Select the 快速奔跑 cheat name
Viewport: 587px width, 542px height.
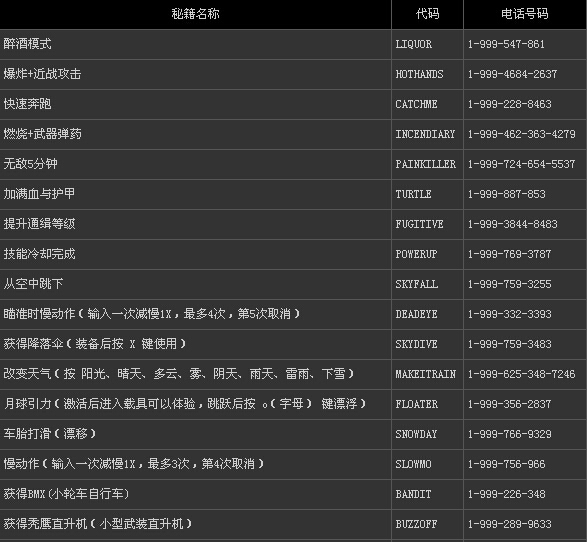point(27,104)
